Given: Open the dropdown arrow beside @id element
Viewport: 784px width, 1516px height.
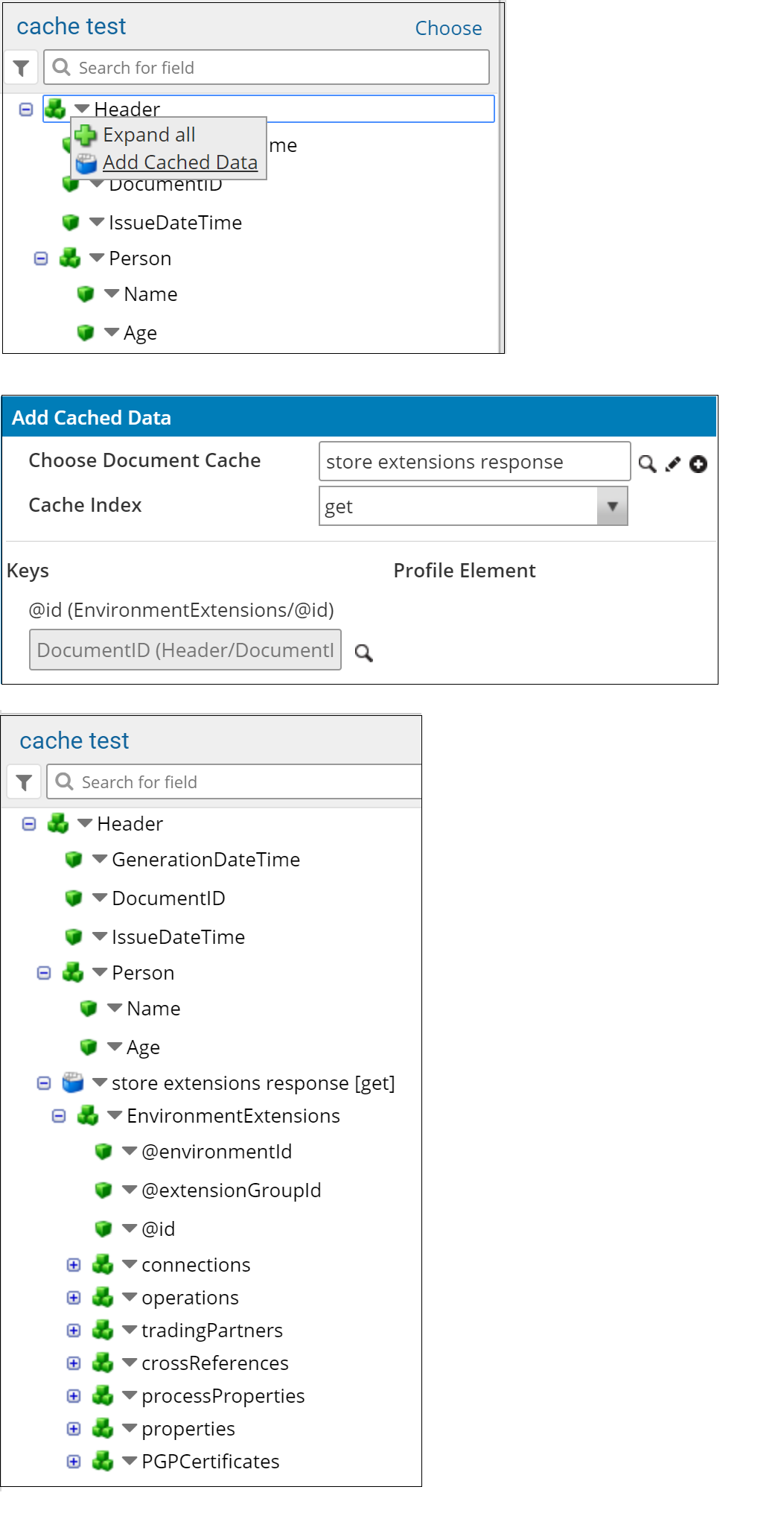Looking at the screenshot, I should [x=130, y=1228].
